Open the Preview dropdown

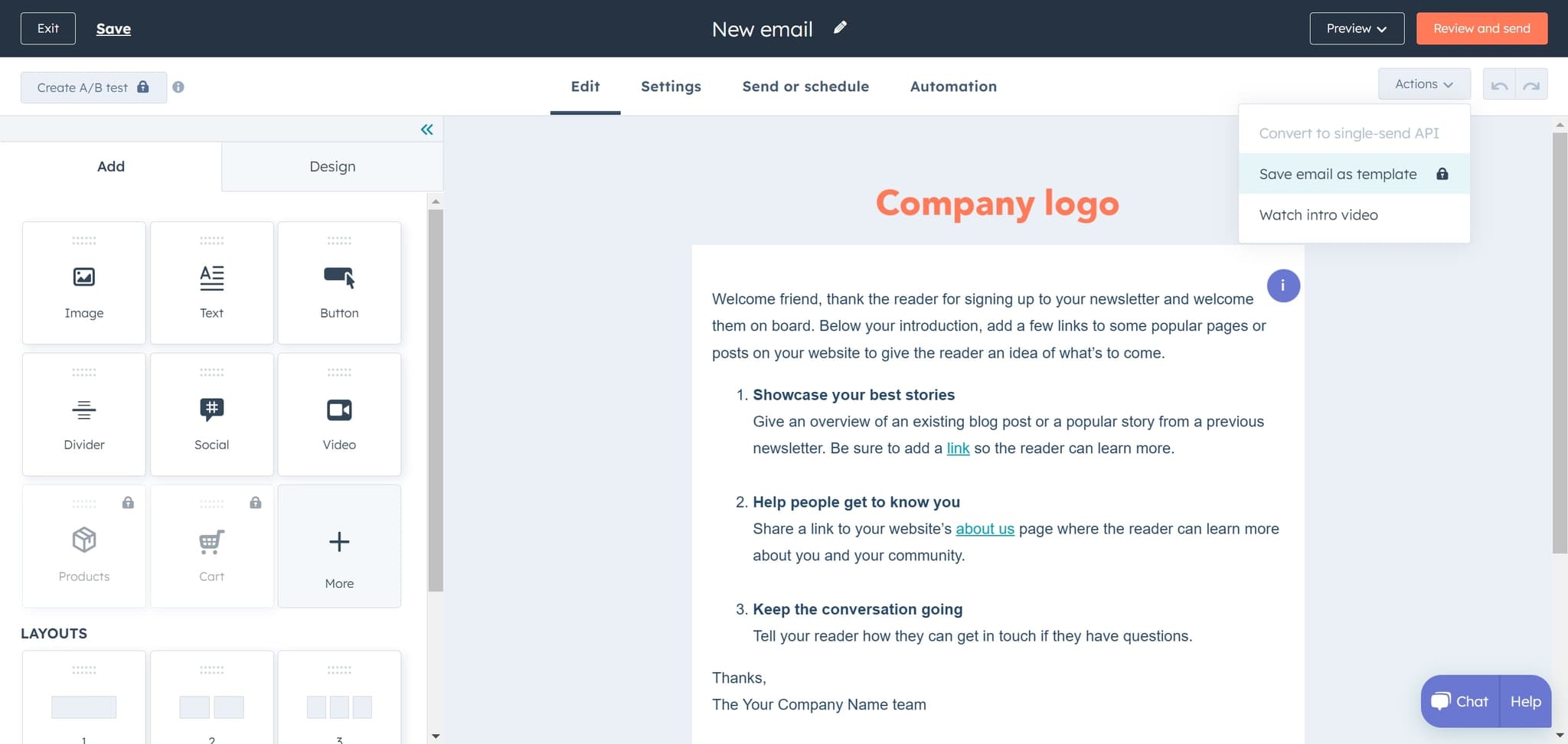pyautogui.click(x=1356, y=28)
